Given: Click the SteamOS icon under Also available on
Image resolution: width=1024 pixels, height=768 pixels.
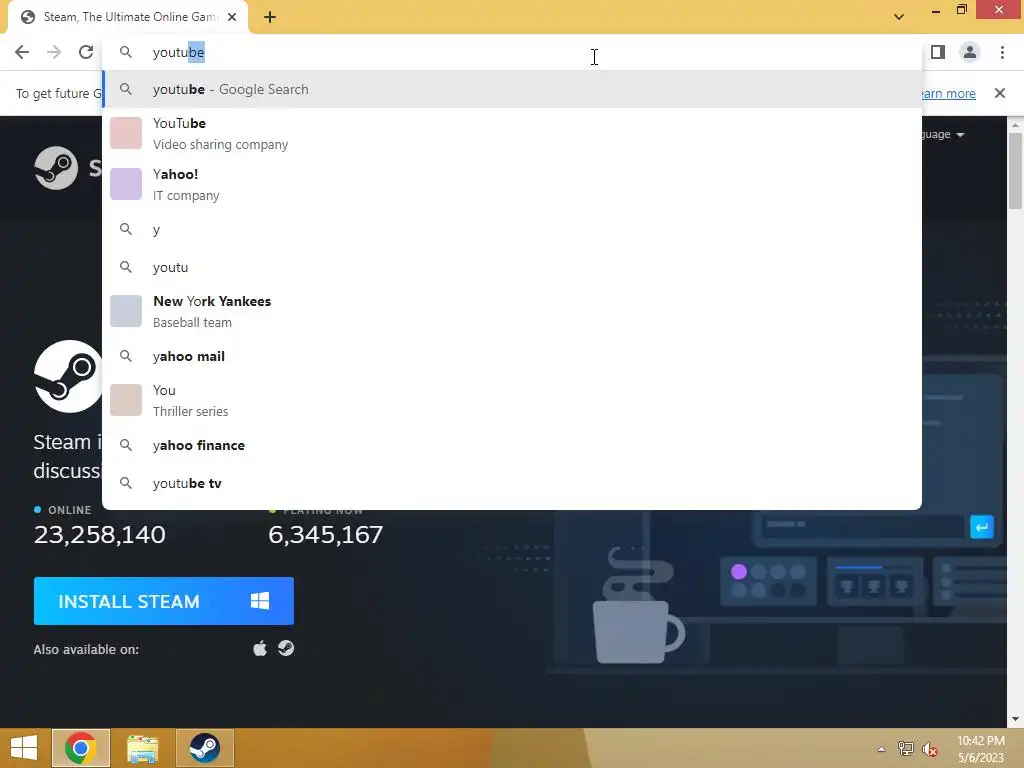Looking at the screenshot, I should click(x=286, y=648).
